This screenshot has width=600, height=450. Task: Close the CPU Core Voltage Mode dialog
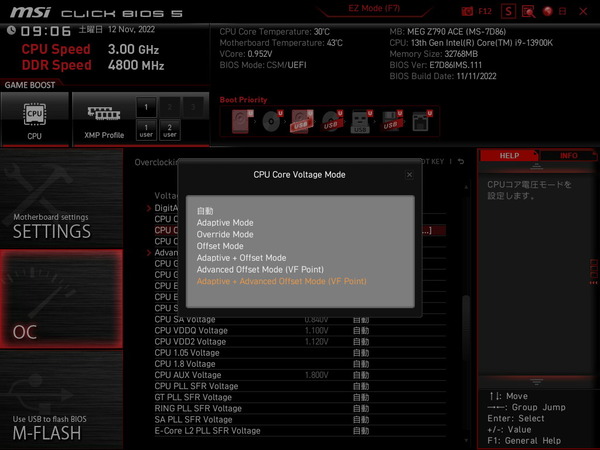[x=409, y=175]
